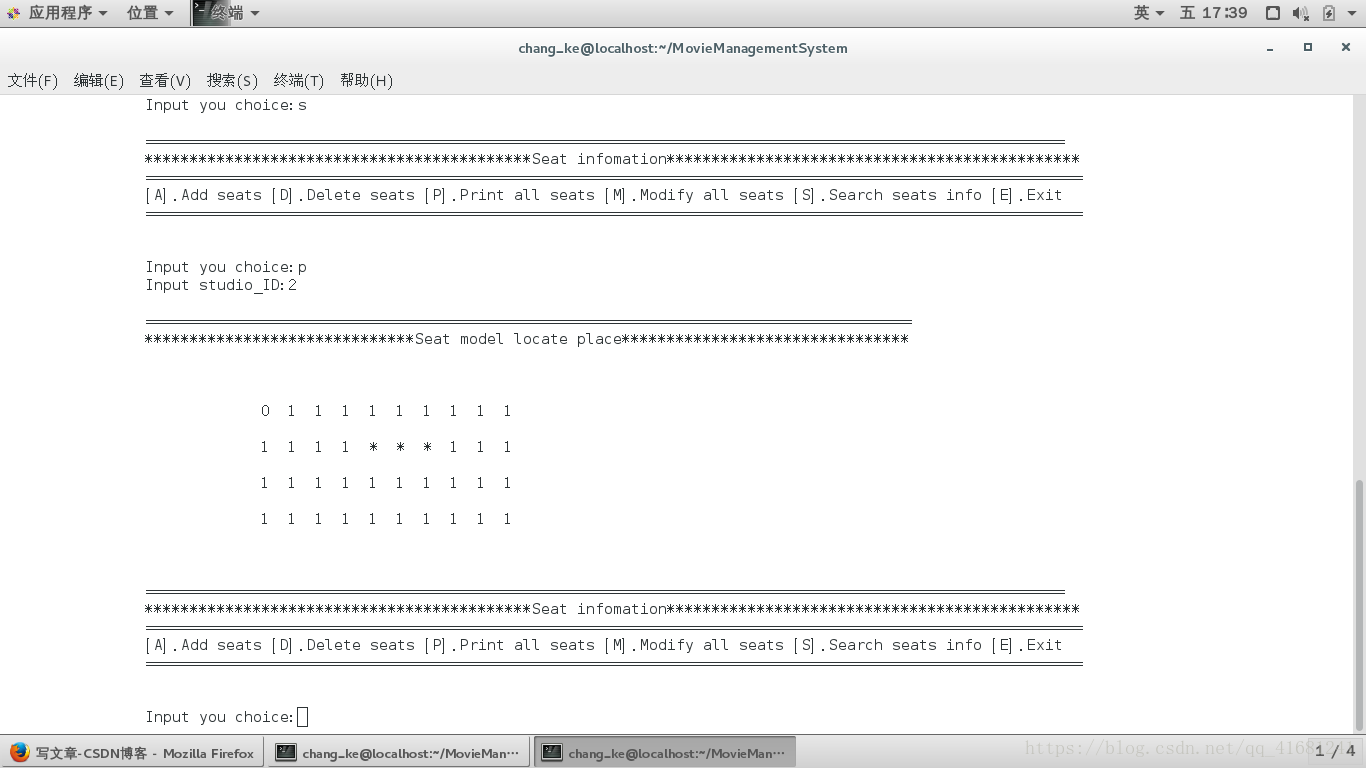Click '[D].Delete seats' in the lower menu line

pyautogui.click(x=343, y=645)
